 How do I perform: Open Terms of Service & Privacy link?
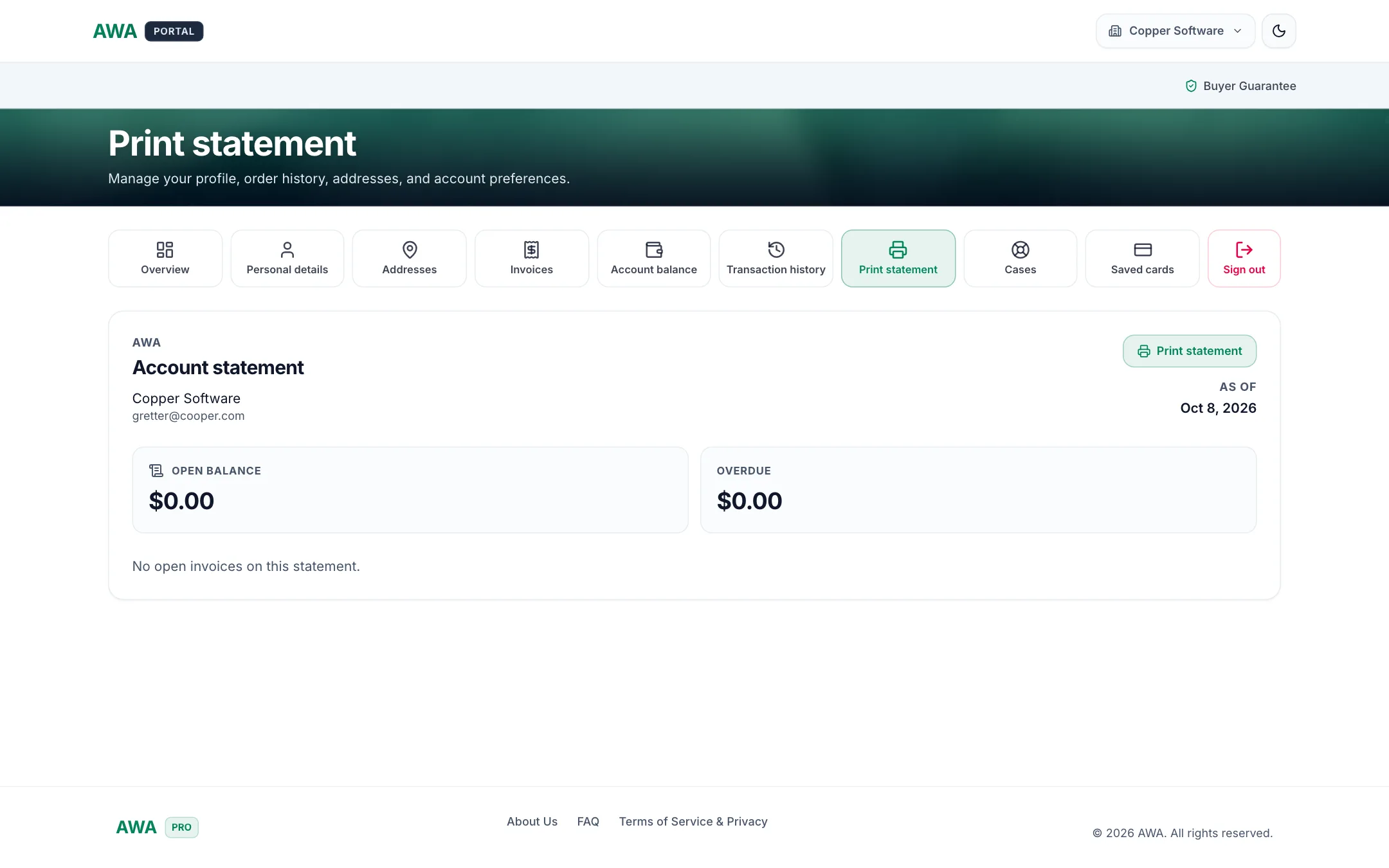(x=693, y=822)
